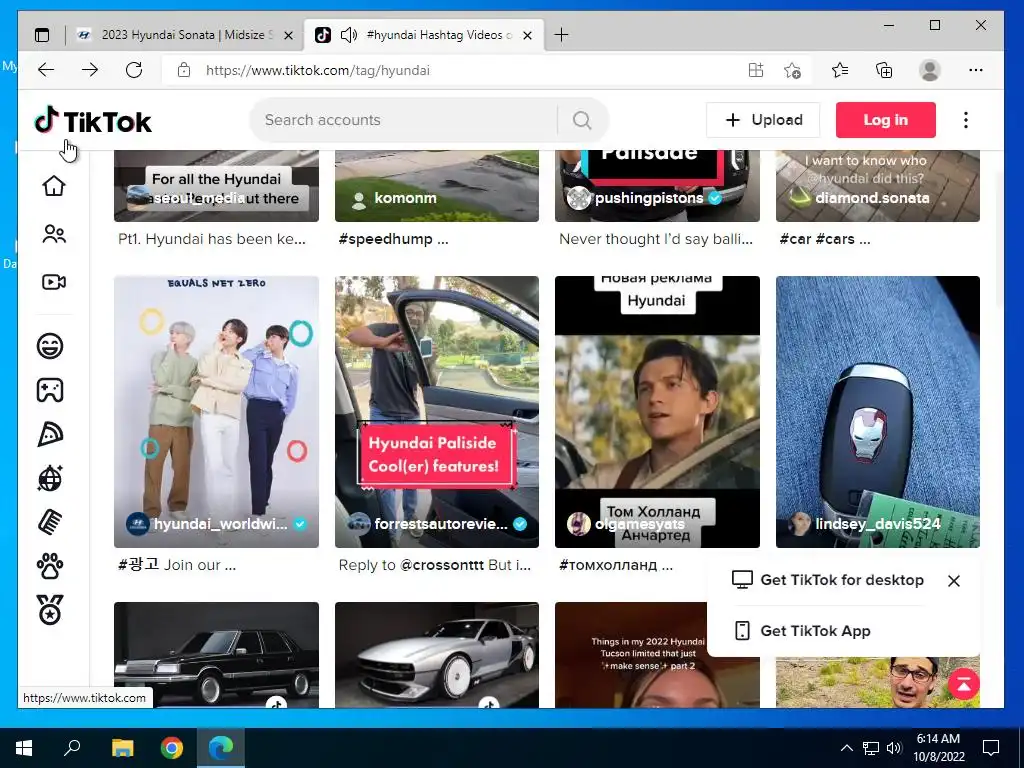
Task: Open the silver concept car video thumbnail
Action: 437,655
